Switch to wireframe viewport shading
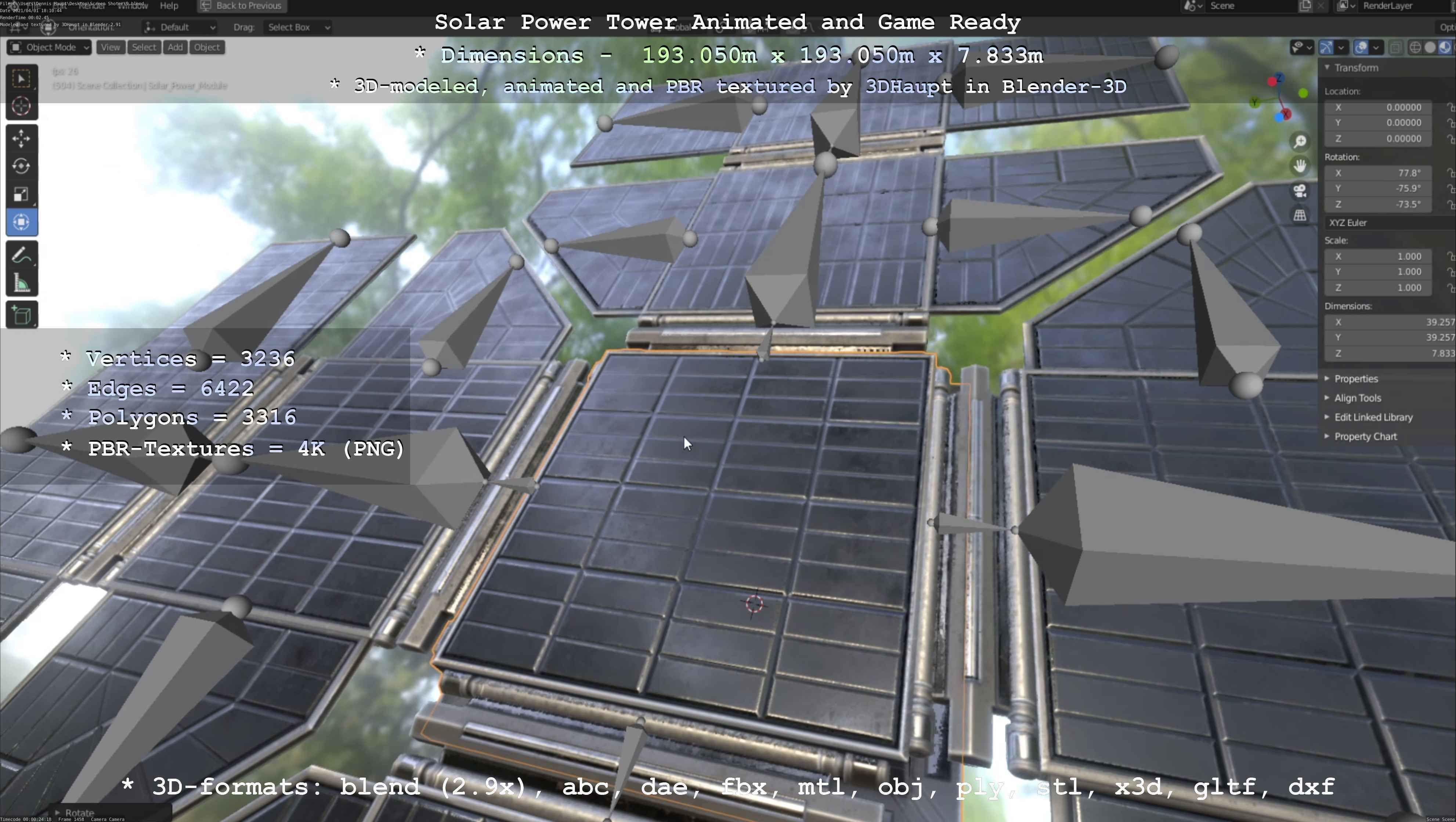1456x822 pixels. 1415,47
